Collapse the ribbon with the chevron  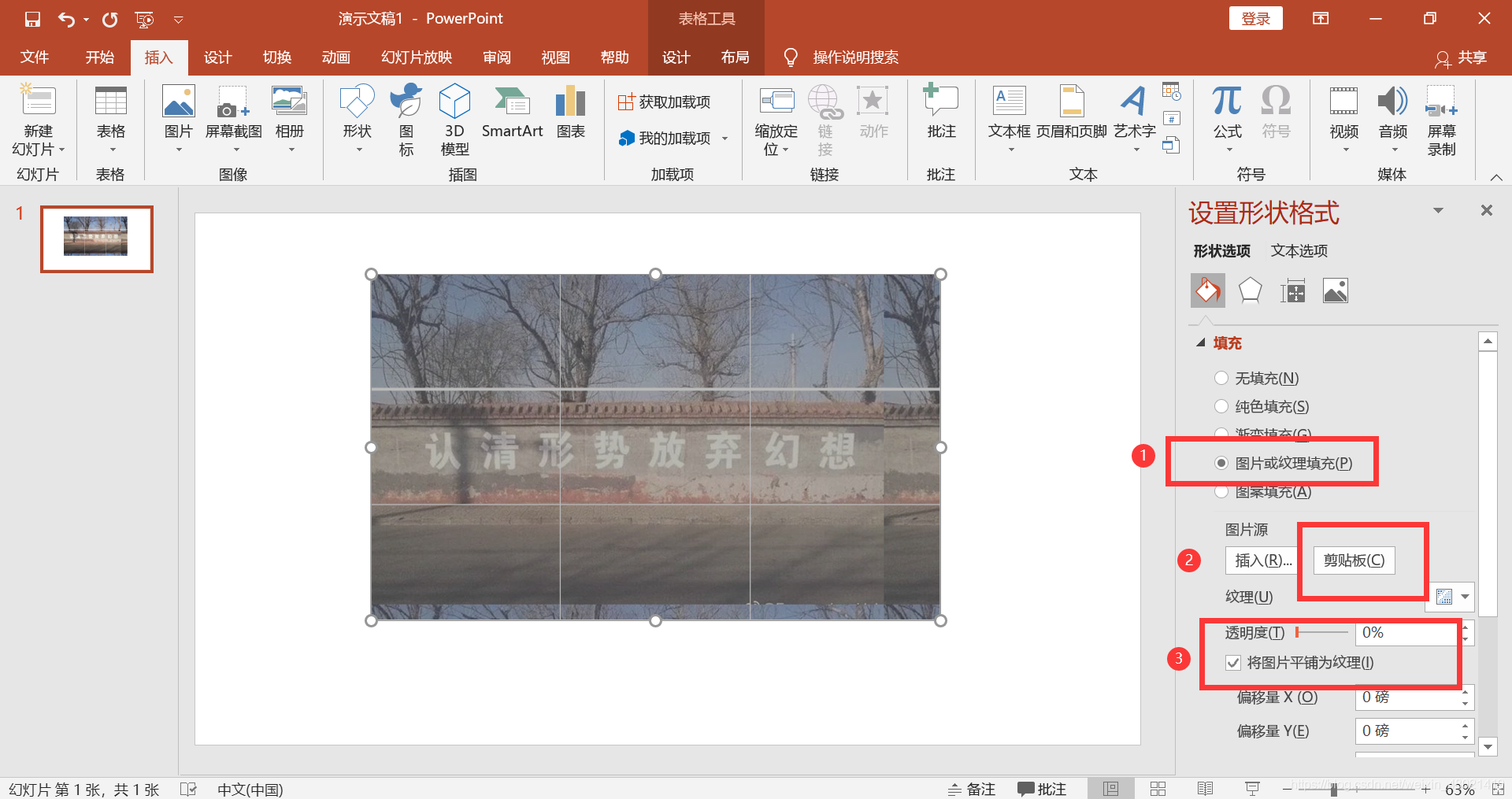pos(1496,177)
